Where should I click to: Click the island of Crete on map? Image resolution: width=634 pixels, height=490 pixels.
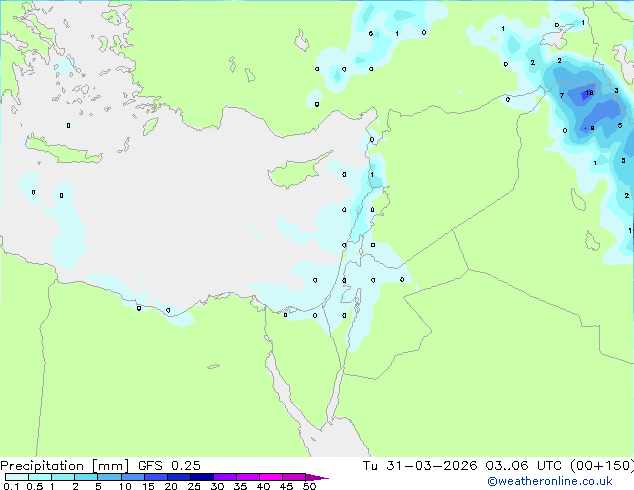(63, 150)
